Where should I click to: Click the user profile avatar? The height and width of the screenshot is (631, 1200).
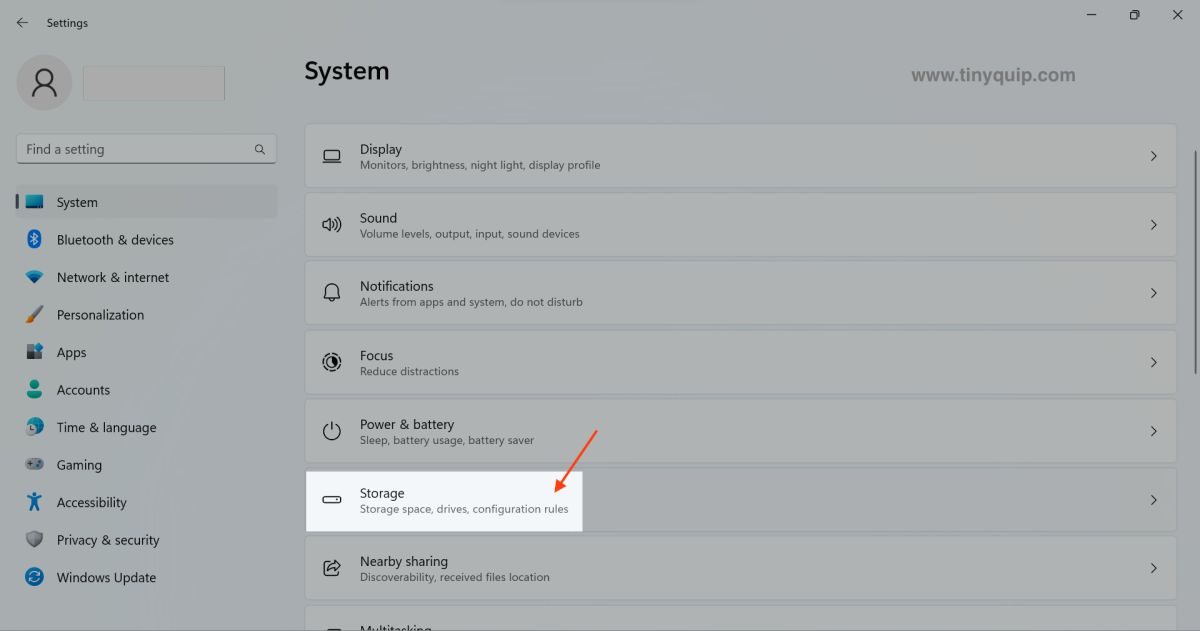pyautogui.click(x=43, y=82)
